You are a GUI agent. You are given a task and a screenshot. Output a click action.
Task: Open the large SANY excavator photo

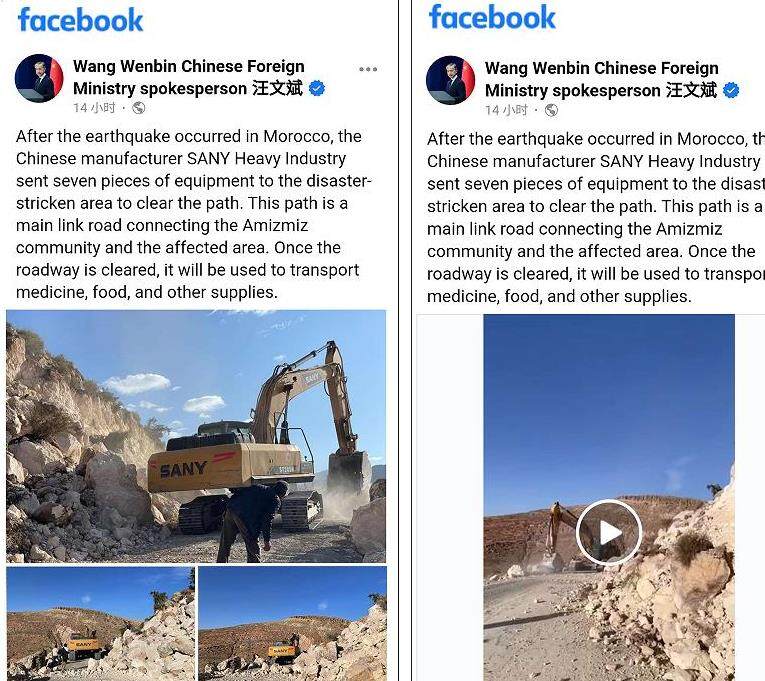point(196,436)
